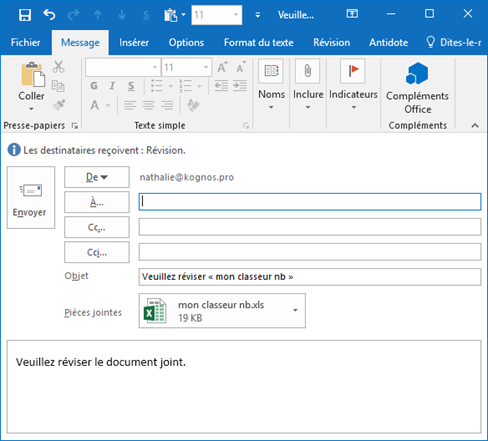Switch to the Insérer tab
The width and height of the screenshot is (488, 441).
[134, 43]
